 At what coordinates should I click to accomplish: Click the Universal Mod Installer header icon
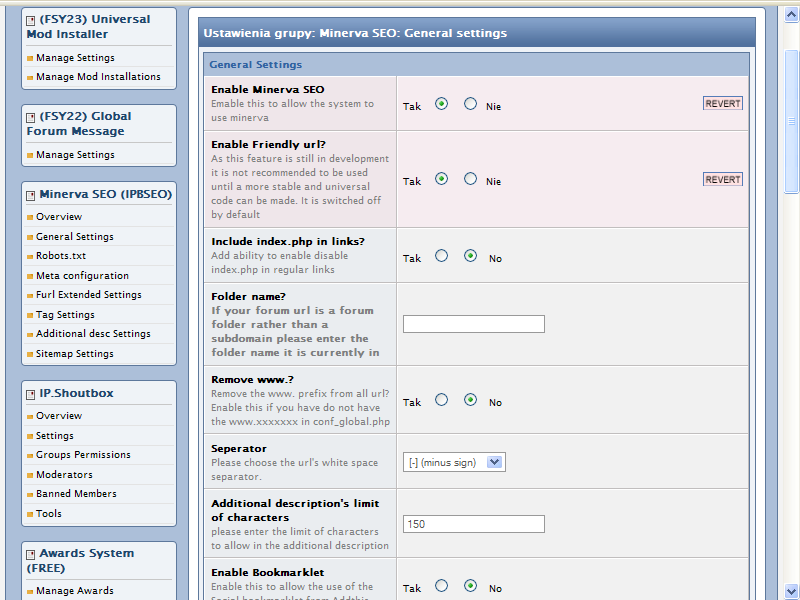coord(31,20)
